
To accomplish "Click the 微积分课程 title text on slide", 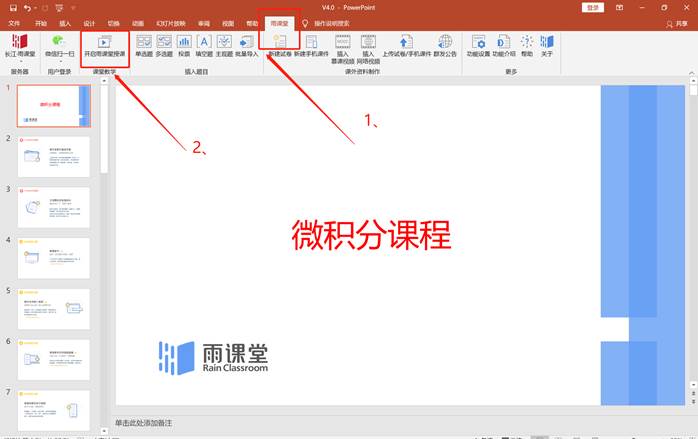I will click(x=371, y=236).
